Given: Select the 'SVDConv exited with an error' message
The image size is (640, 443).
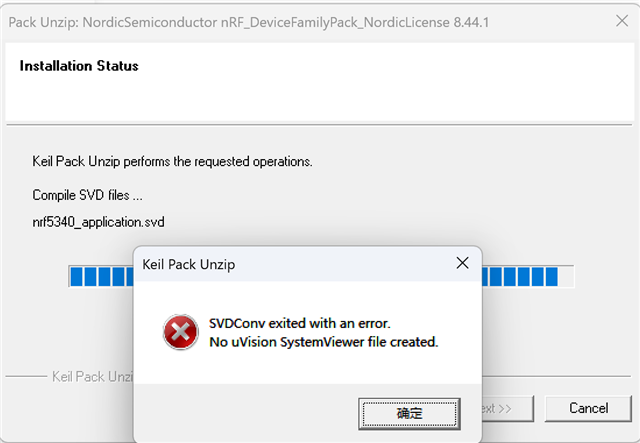Looking at the screenshot, I should (300, 323).
